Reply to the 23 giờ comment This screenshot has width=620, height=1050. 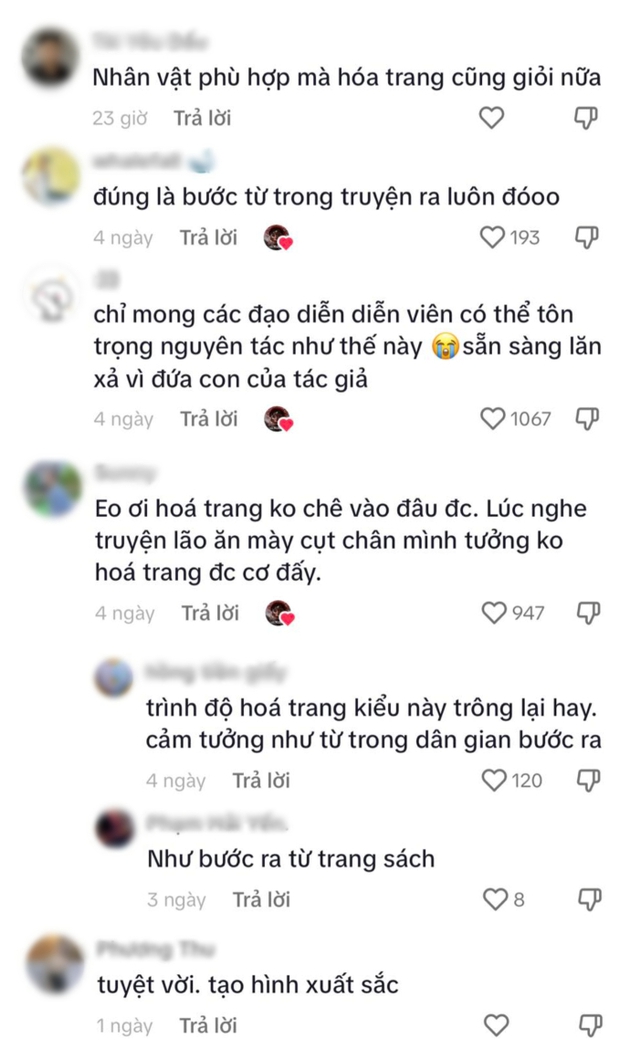pos(202,119)
